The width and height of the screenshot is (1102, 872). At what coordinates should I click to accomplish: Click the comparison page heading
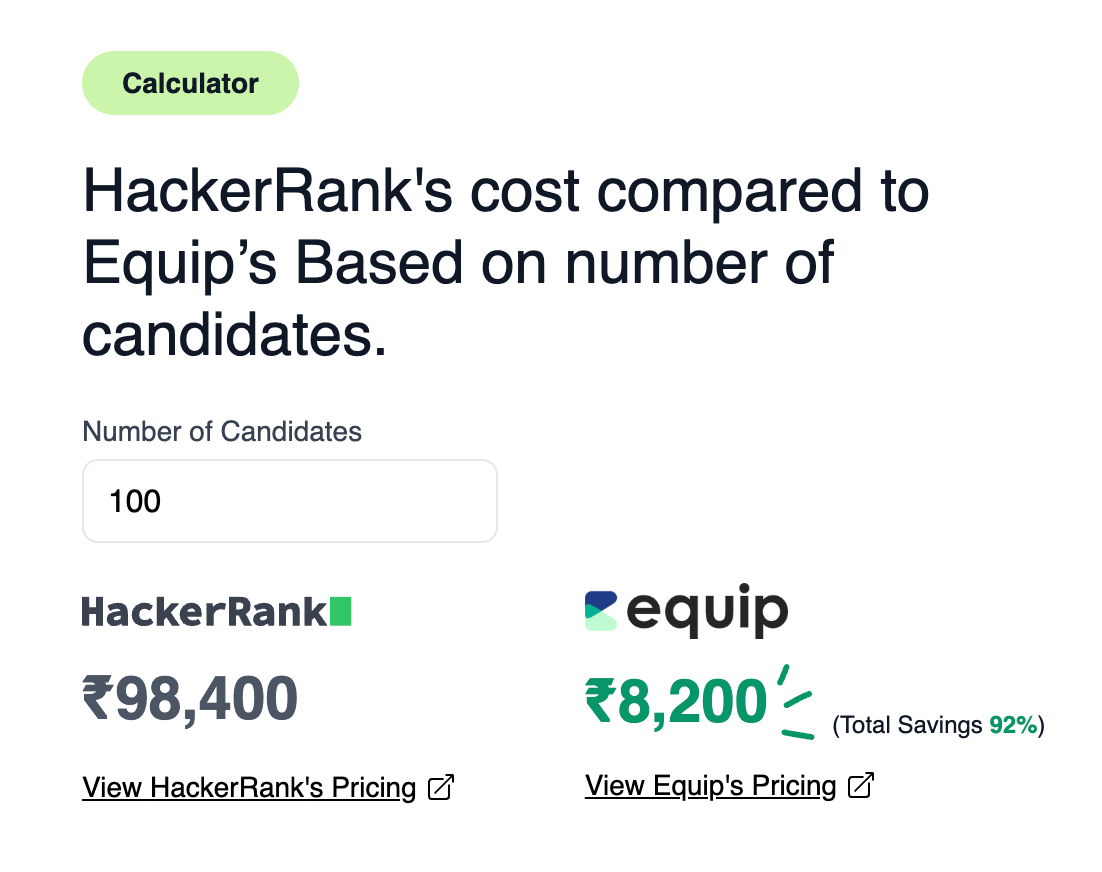click(505, 262)
